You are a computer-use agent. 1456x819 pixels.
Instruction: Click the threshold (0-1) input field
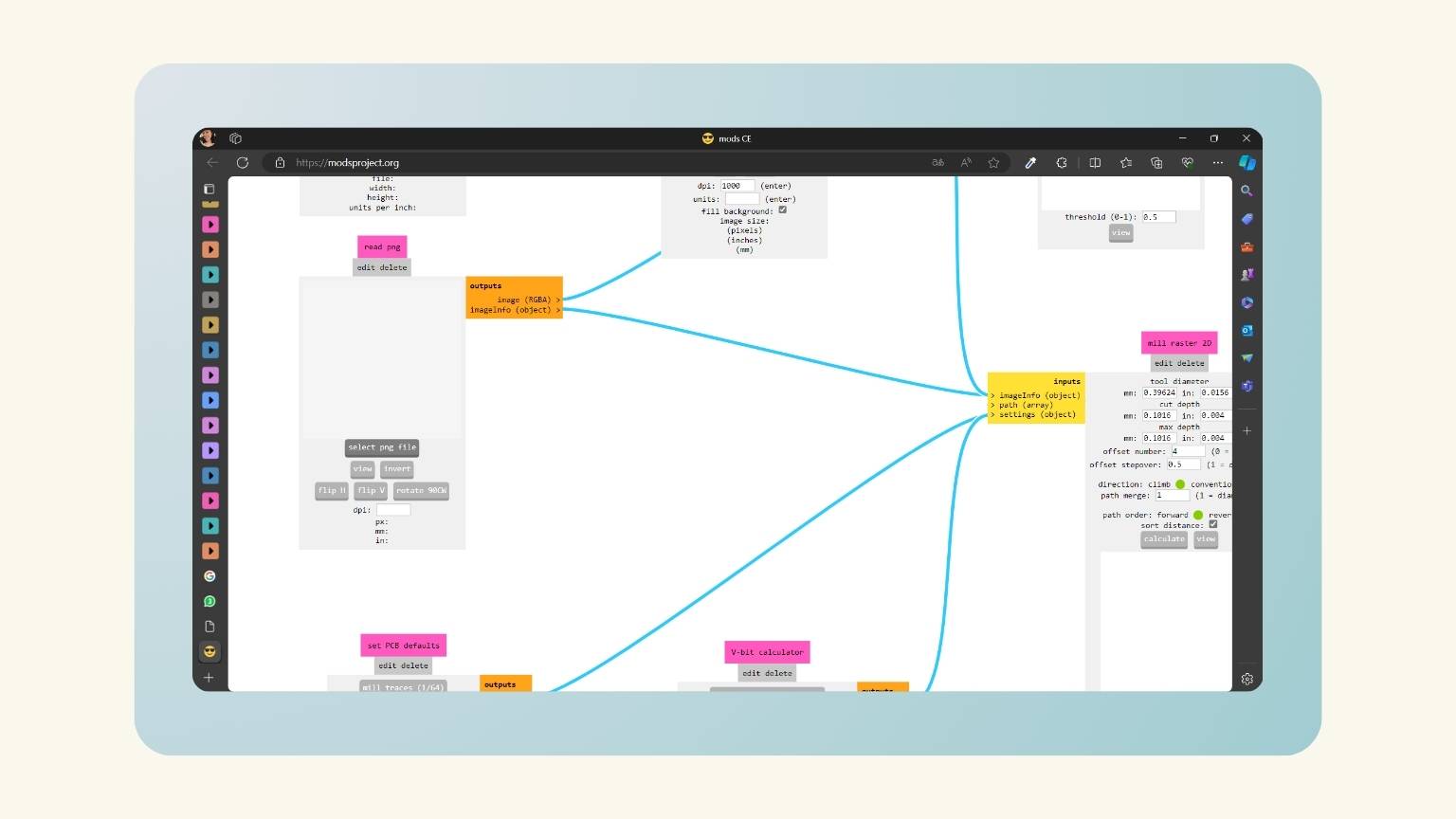coord(1158,217)
